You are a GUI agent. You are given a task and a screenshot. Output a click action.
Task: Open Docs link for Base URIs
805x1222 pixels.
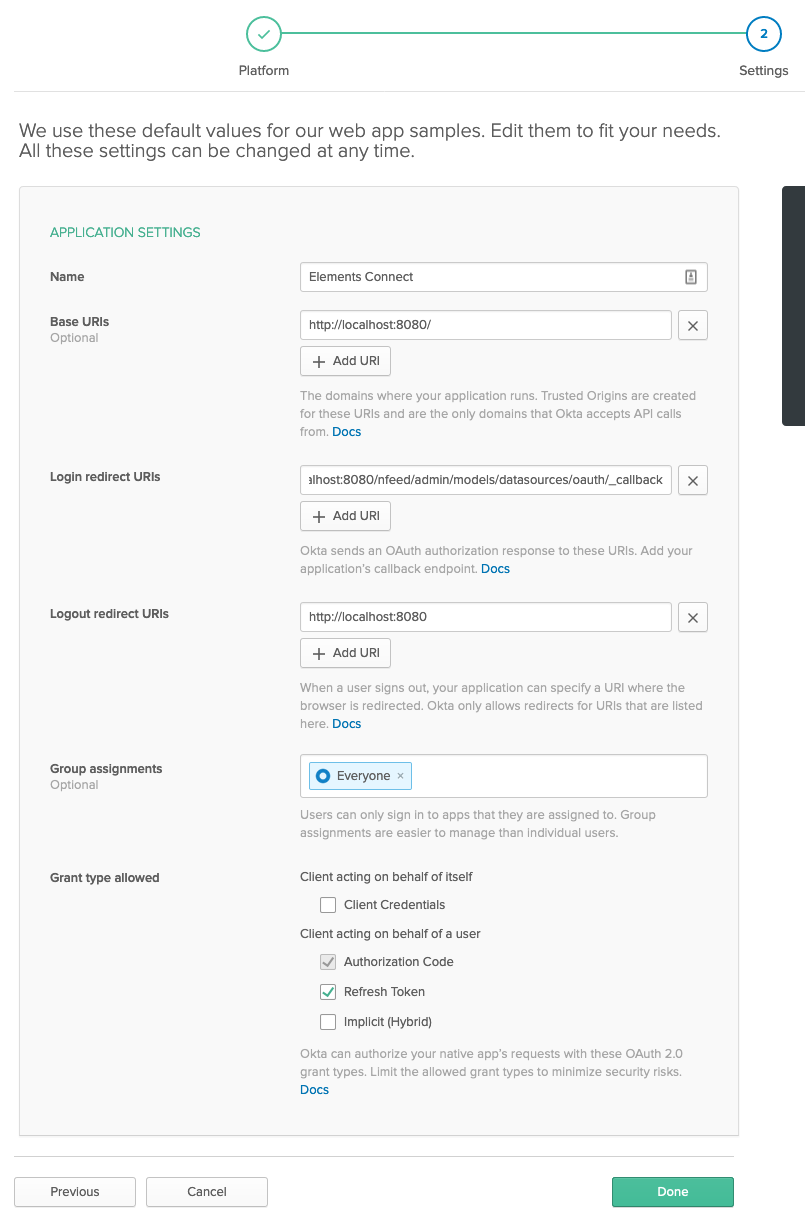point(346,432)
